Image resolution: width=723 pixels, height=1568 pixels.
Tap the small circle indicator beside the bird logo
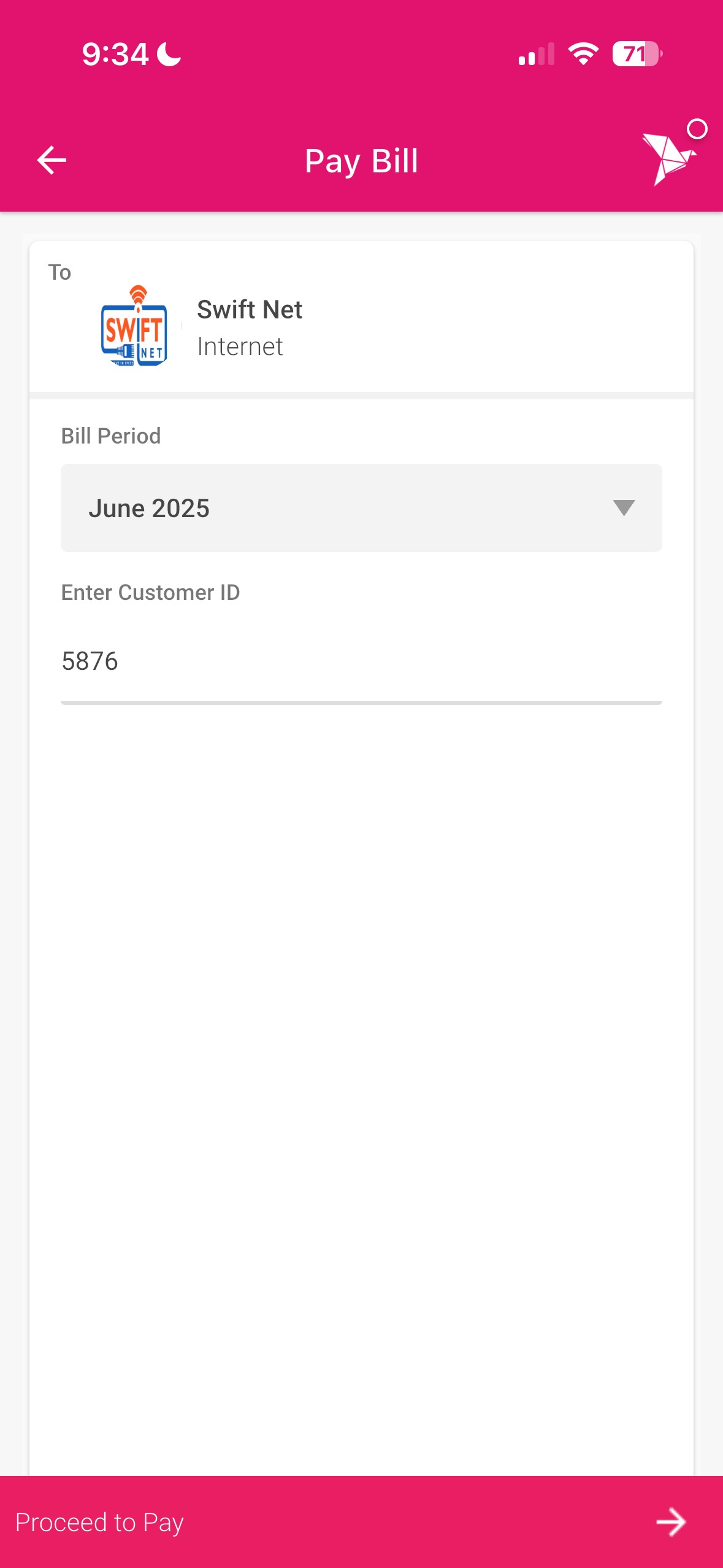coord(697,129)
